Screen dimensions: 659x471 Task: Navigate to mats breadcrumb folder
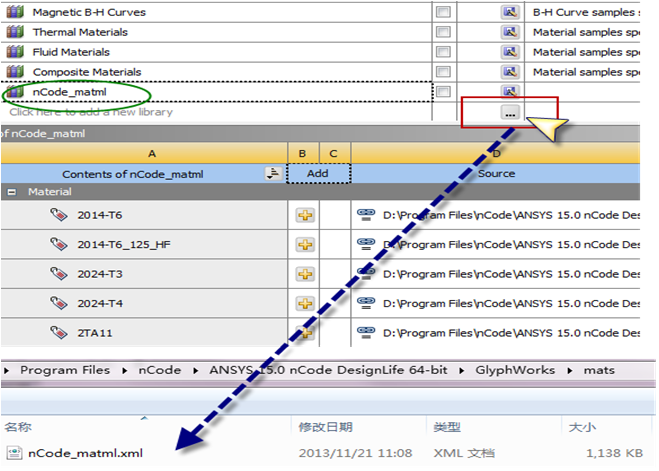(x=599, y=370)
